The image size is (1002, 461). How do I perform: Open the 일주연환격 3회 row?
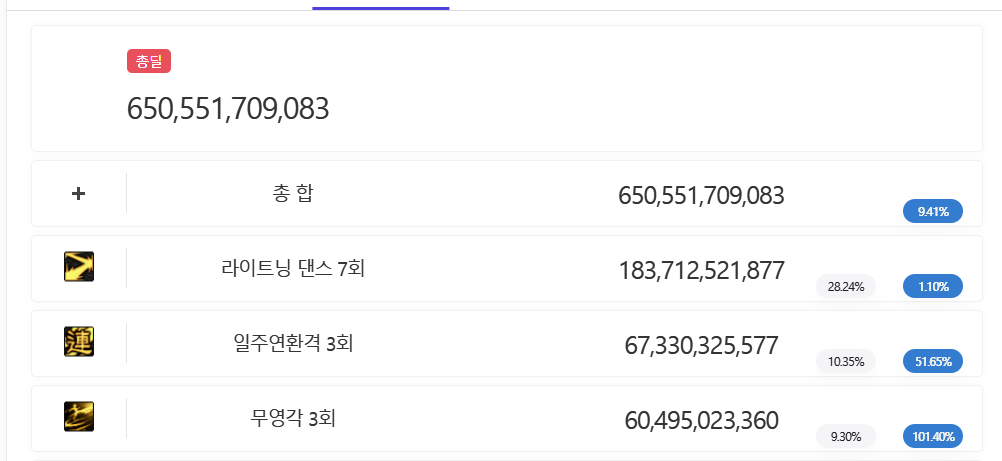[x=293, y=343]
